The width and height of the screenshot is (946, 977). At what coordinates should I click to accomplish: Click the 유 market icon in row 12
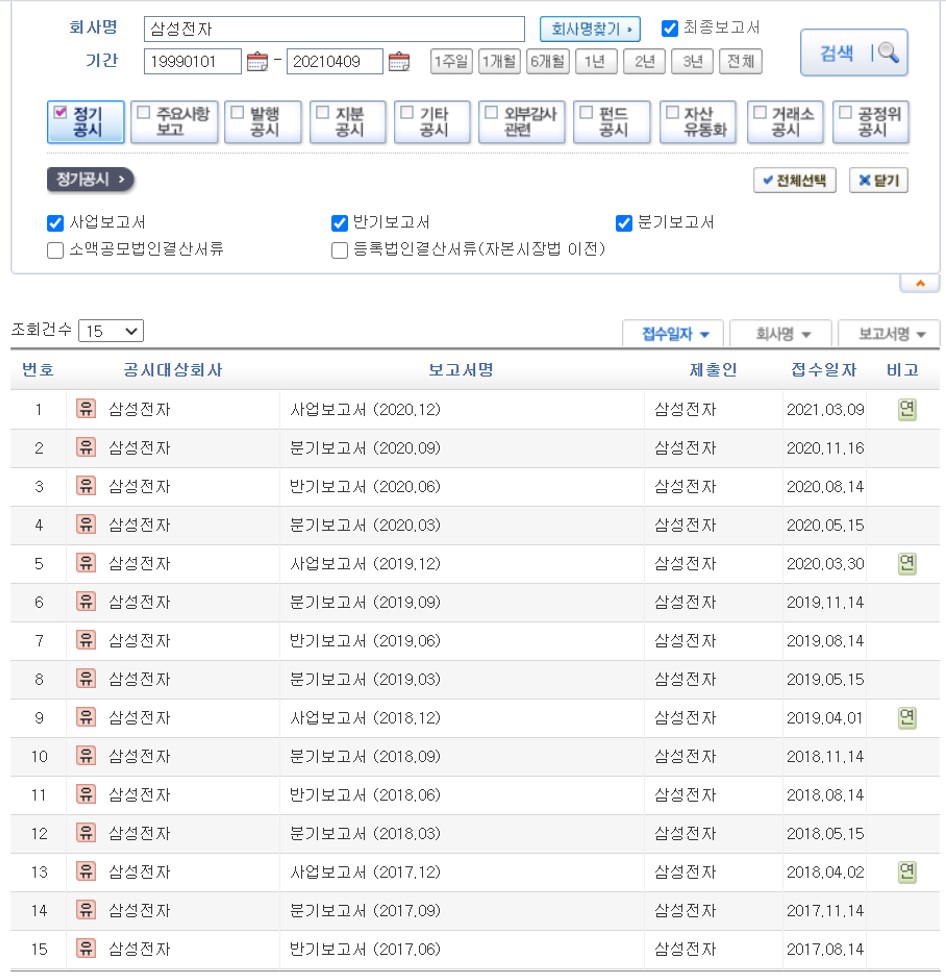tap(86, 834)
